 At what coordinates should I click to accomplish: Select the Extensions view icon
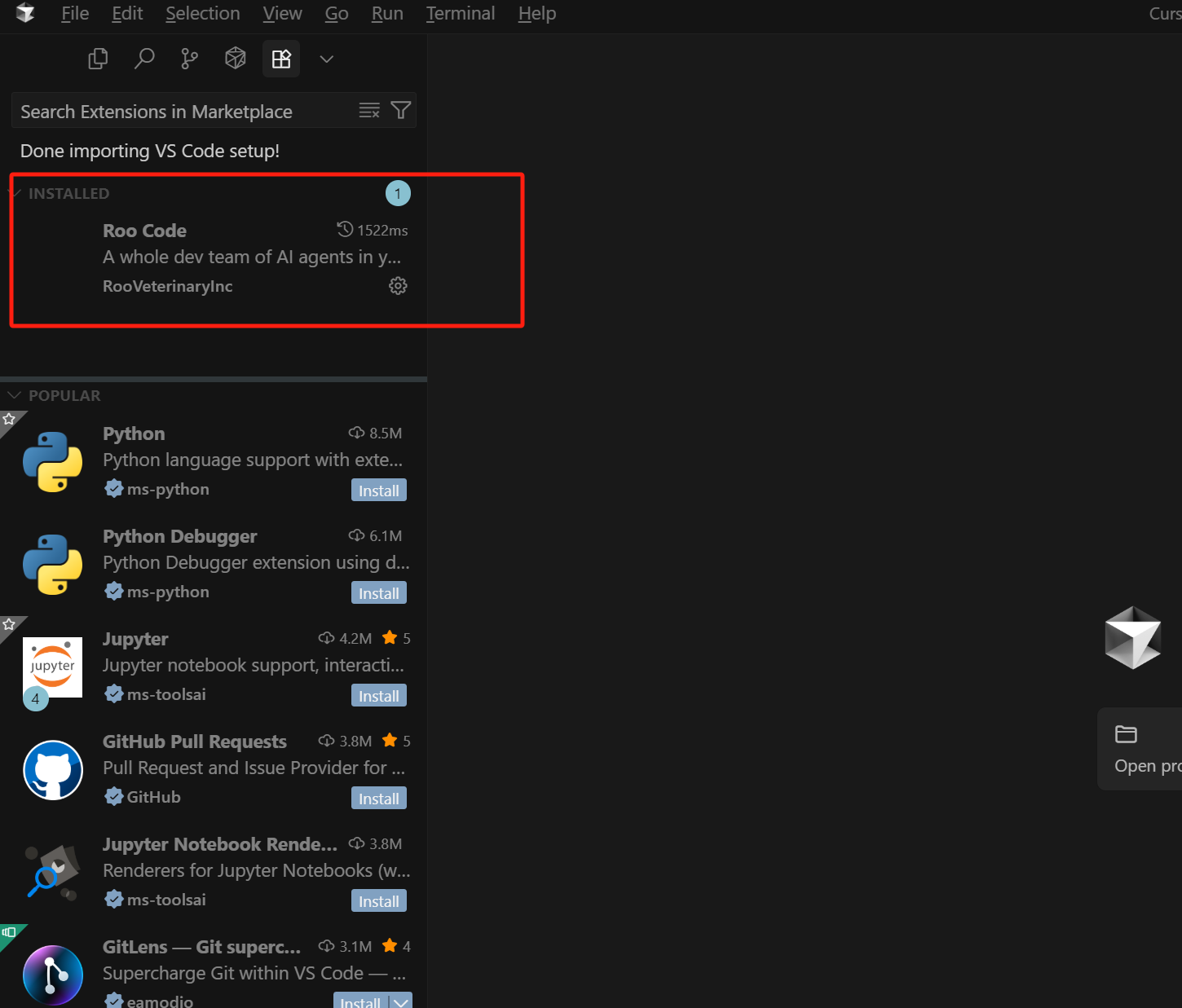(281, 59)
